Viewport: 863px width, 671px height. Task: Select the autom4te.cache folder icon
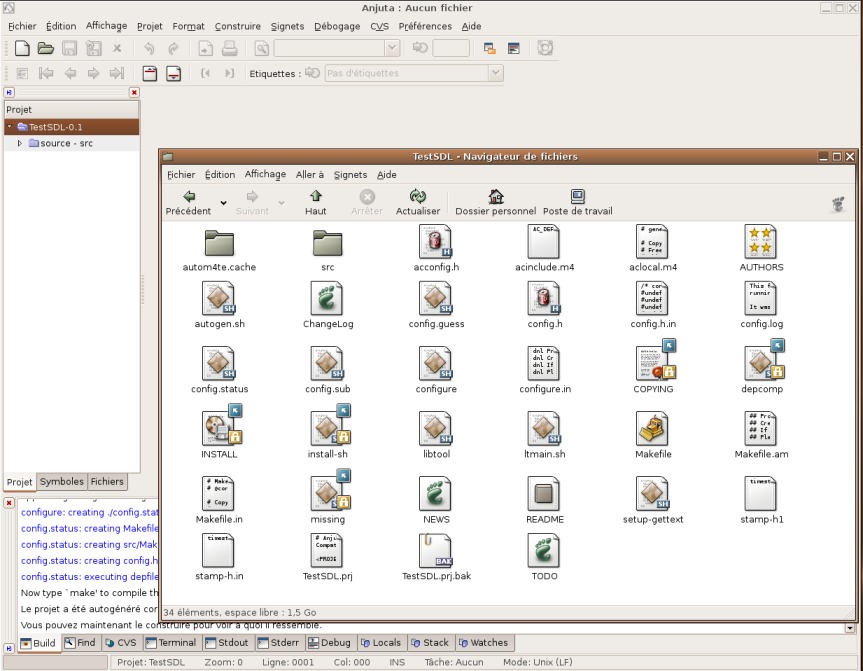(219, 243)
